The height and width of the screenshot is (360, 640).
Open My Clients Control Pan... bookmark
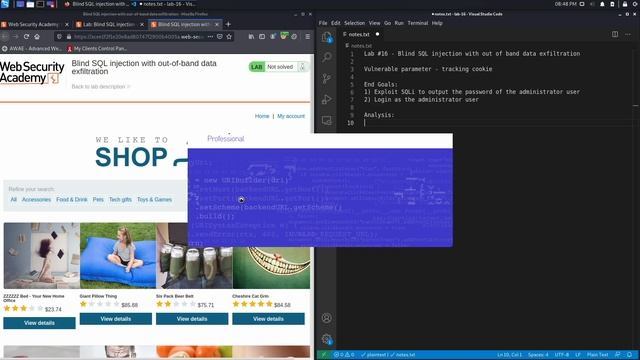(97, 49)
